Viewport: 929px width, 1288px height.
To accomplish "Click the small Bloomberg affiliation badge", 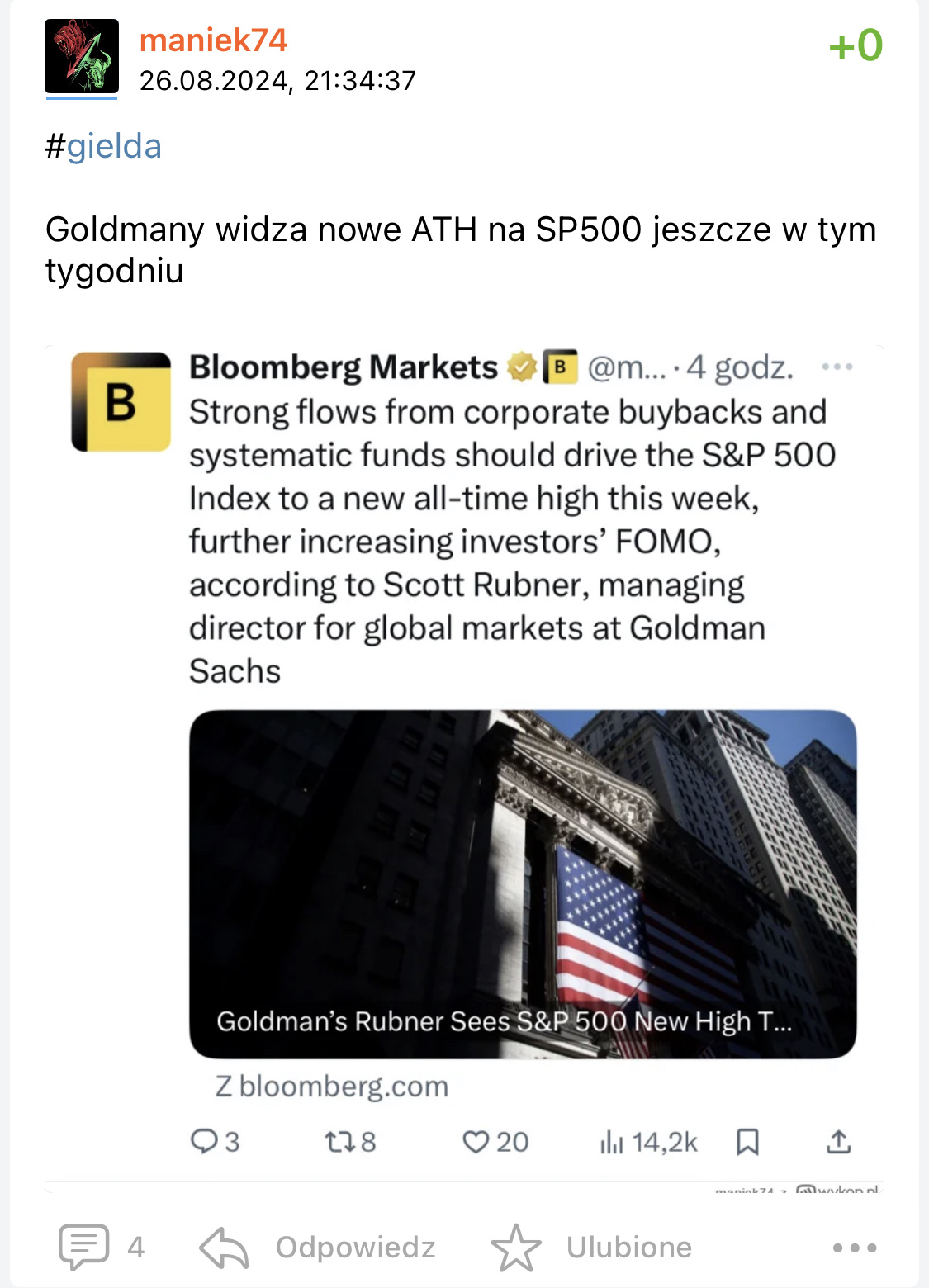I will coord(559,367).
